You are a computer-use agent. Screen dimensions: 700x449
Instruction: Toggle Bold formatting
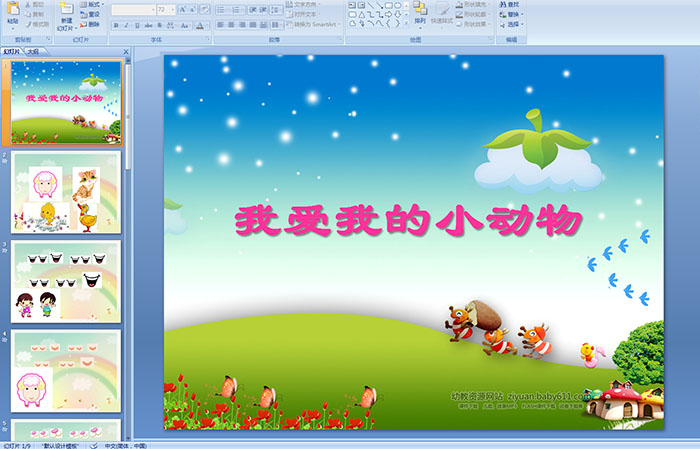117,25
